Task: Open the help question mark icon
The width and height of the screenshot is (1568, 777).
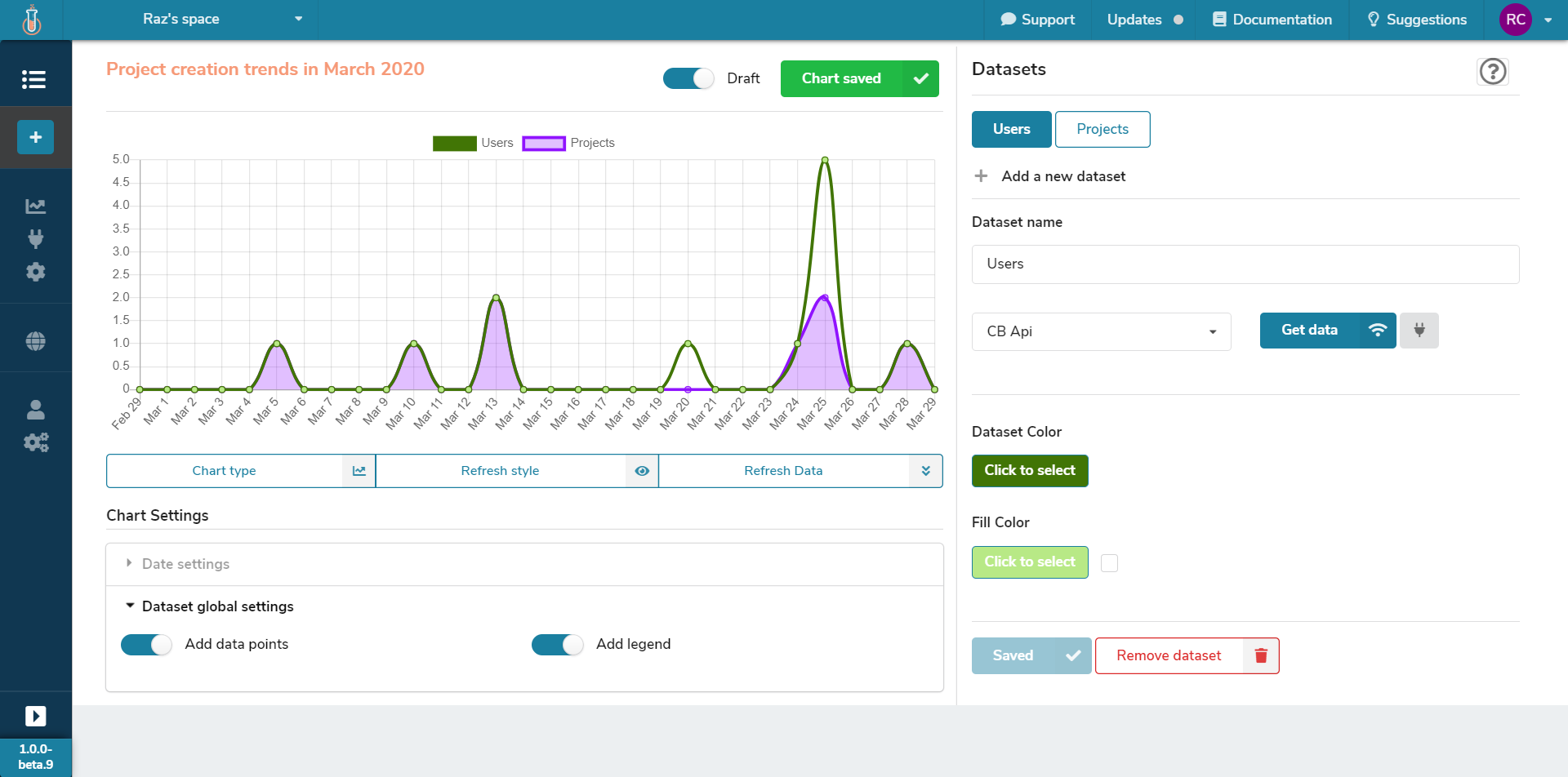Action: [1492, 72]
